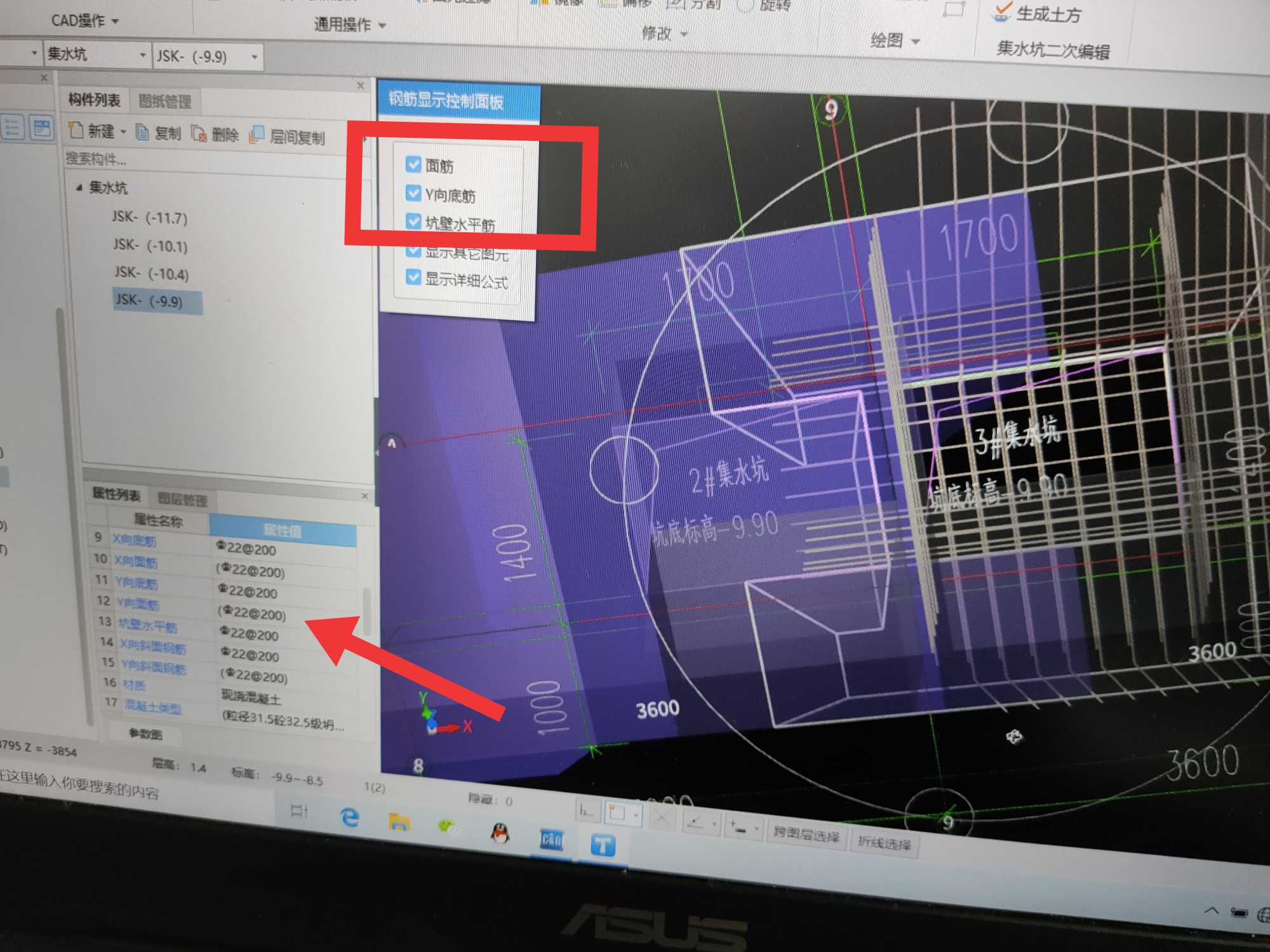Image resolution: width=1270 pixels, height=952 pixels.
Task: Click the 生成土方 generate earthwork icon
Action: click(x=1001, y=11)
